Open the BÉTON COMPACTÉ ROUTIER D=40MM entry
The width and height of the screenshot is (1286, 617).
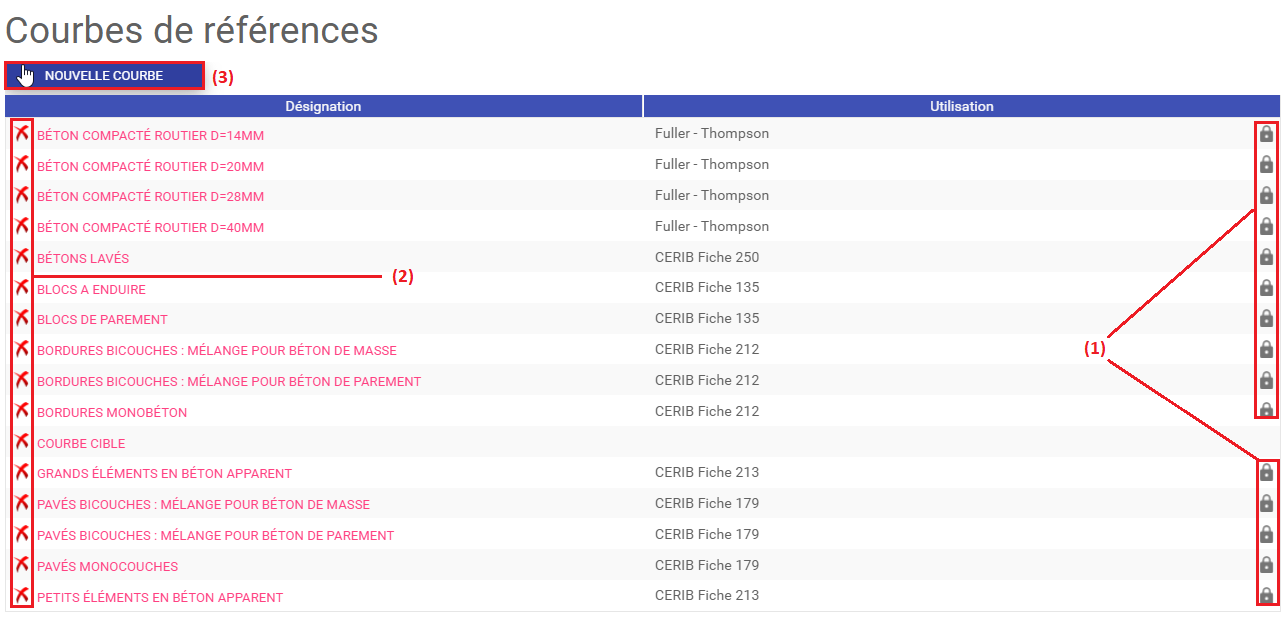click(150, 228)
